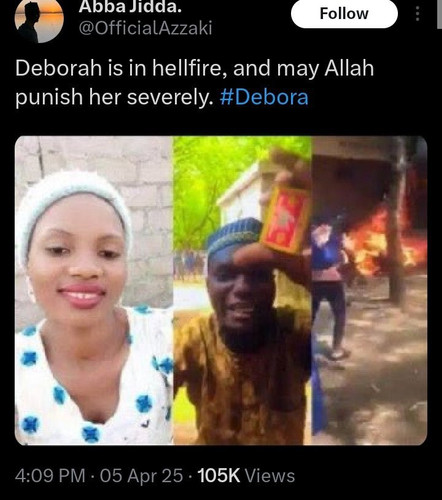Open the right photo showing the fire
The width and height of the screenshot is (442, 500).
369,290
